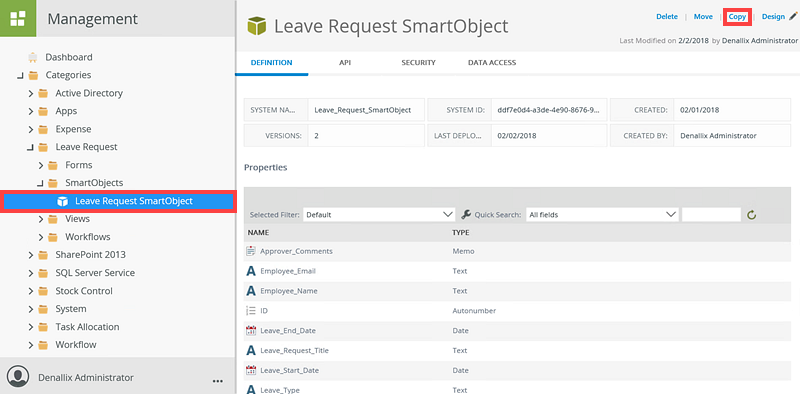Switch to the SECURITY tab

pyautogui.click(x=418, y=63)
